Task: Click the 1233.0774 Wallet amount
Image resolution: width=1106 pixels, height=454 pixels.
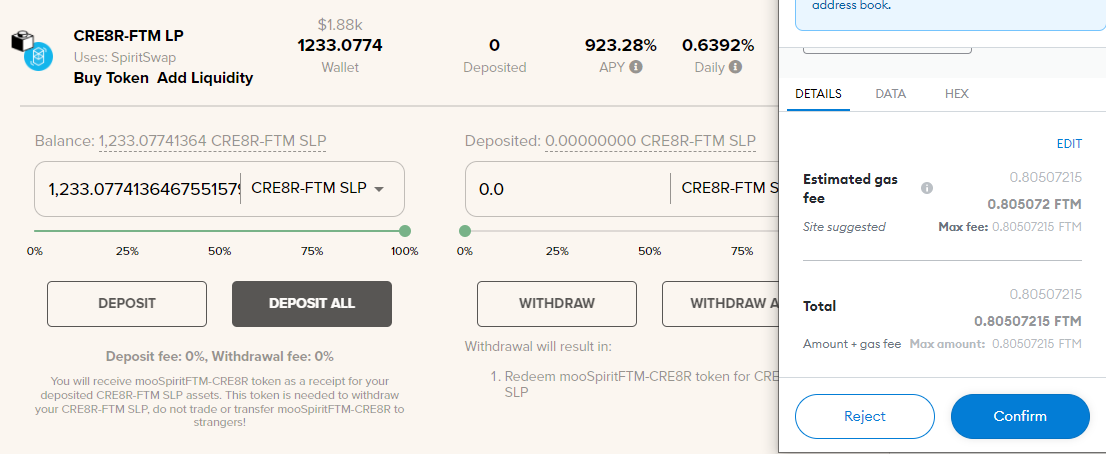Action: (340, 46)
